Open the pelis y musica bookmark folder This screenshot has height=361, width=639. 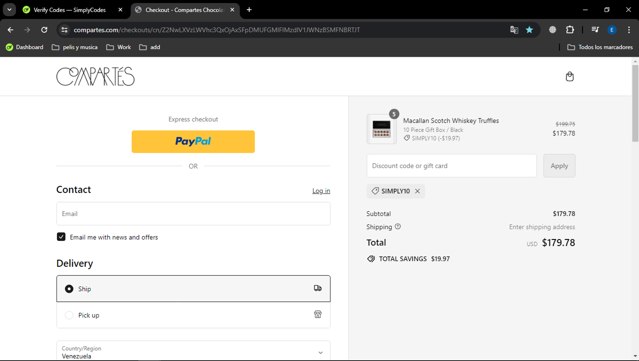click(x=75, y=47)
